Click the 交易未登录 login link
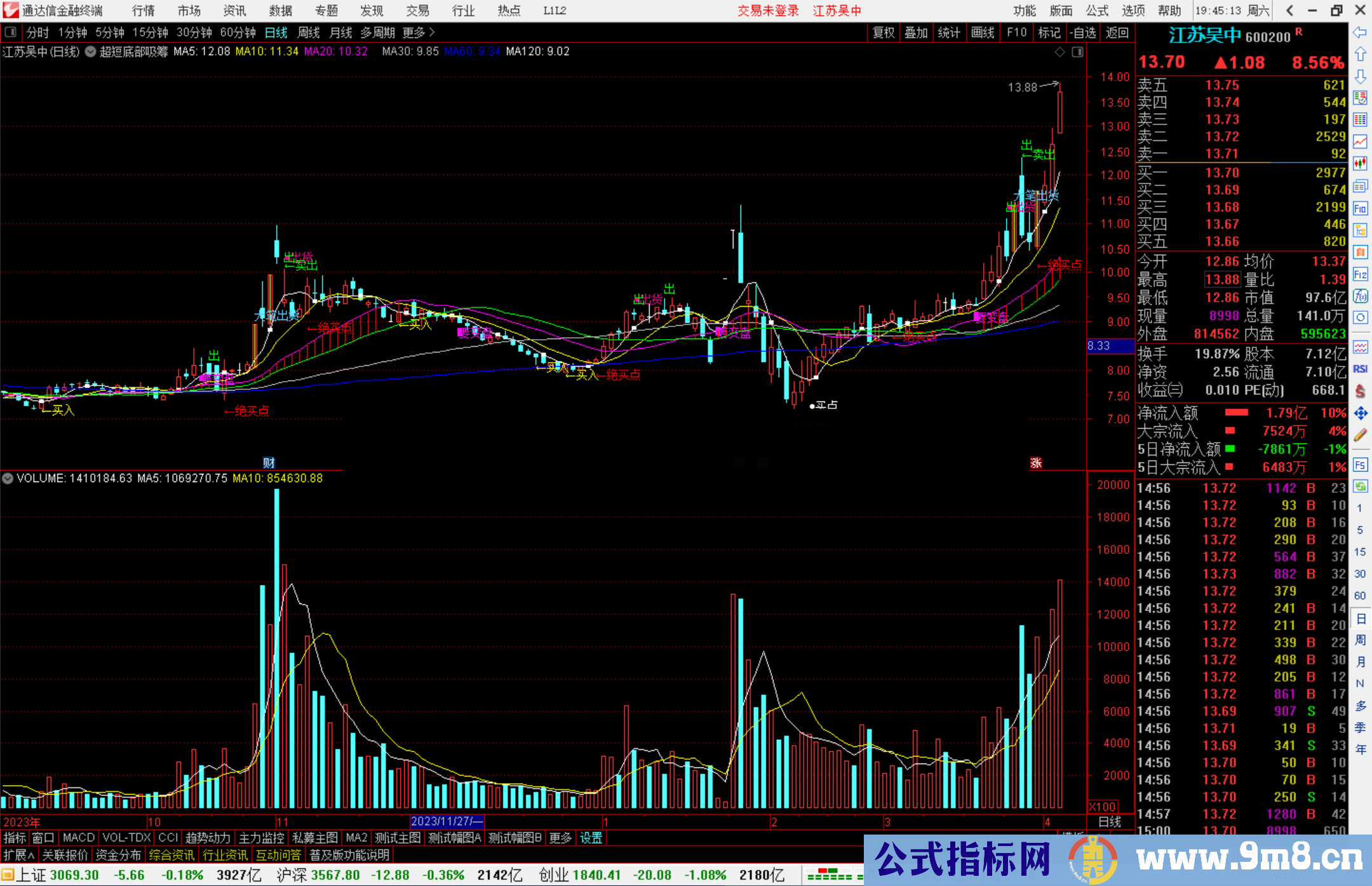Viewport: 1372px width, 886px height. 768,11
